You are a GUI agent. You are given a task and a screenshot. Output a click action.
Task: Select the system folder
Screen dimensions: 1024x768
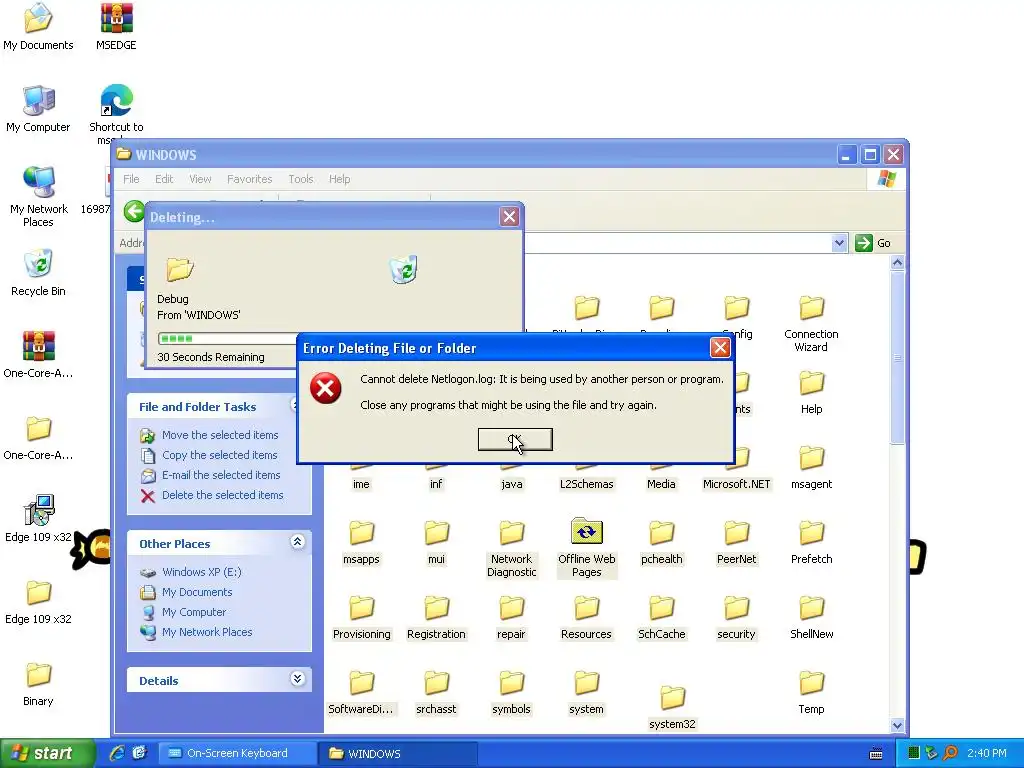[x=586, y=692]
